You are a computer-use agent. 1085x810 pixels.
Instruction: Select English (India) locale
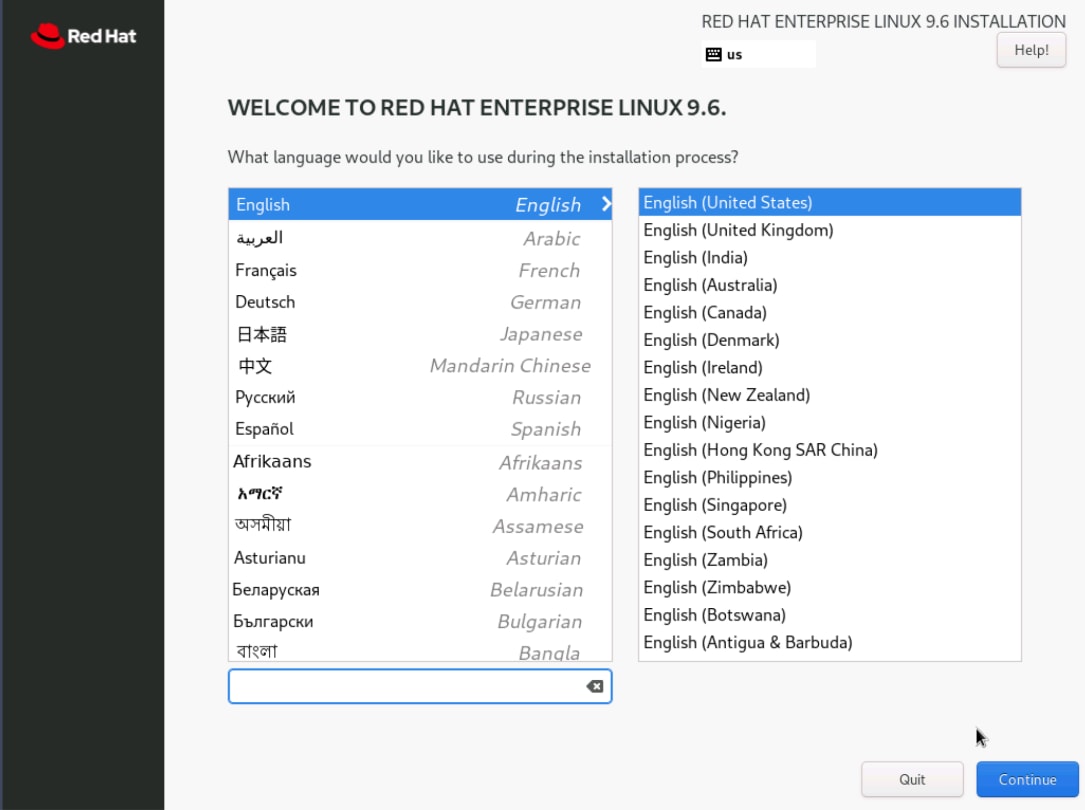tap(830, 257)
